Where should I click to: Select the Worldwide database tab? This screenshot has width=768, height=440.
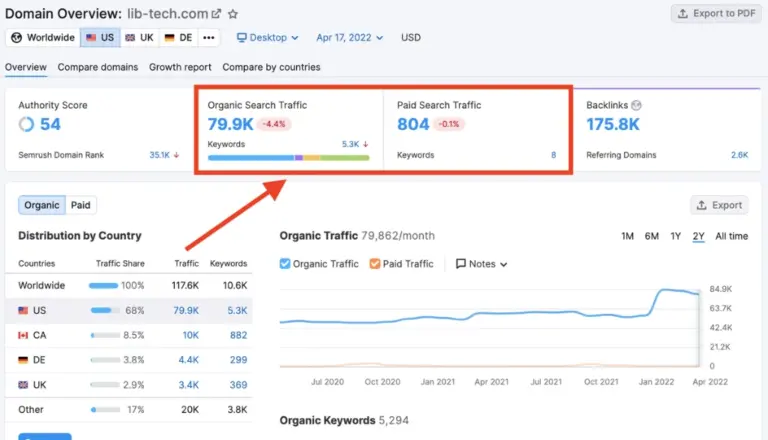point(43,38)
